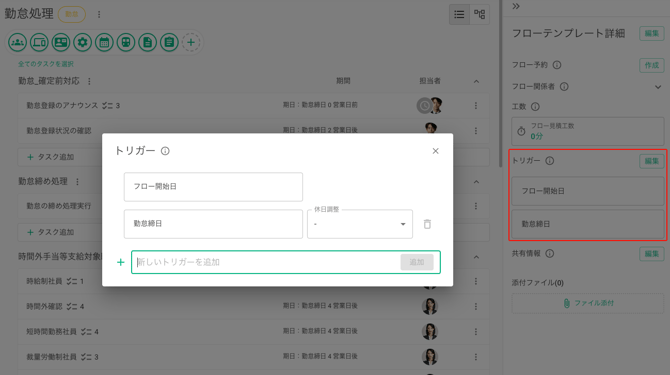Collapse the 勤怠締め処理 section
The height and width of the screenshot is (375, 670).
coord(476,182)
